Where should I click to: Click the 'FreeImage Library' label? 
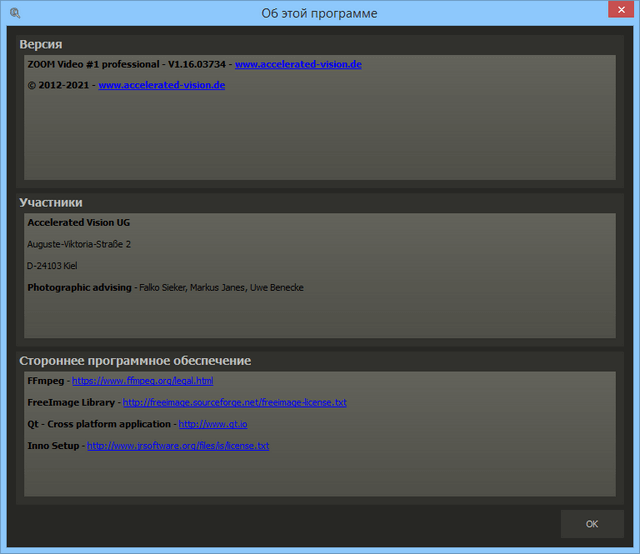[x=71, y=403]
